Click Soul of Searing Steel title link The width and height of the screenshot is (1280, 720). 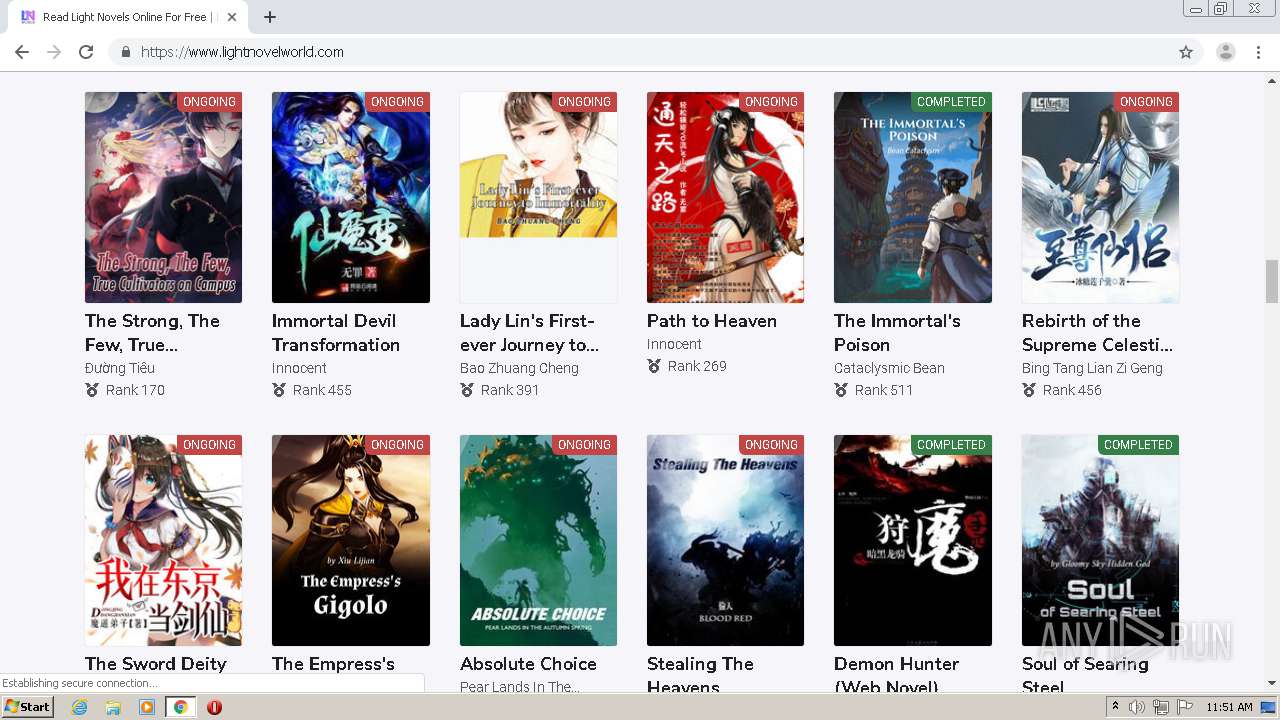tap(1085, 675)
